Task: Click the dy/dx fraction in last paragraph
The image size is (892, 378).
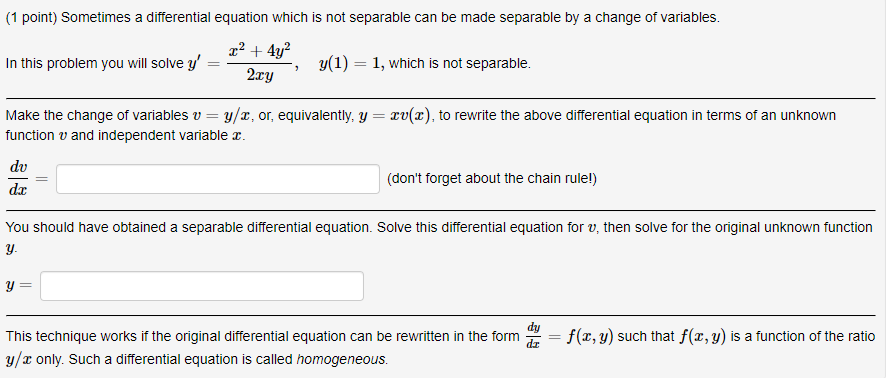Action: [534, 335]
